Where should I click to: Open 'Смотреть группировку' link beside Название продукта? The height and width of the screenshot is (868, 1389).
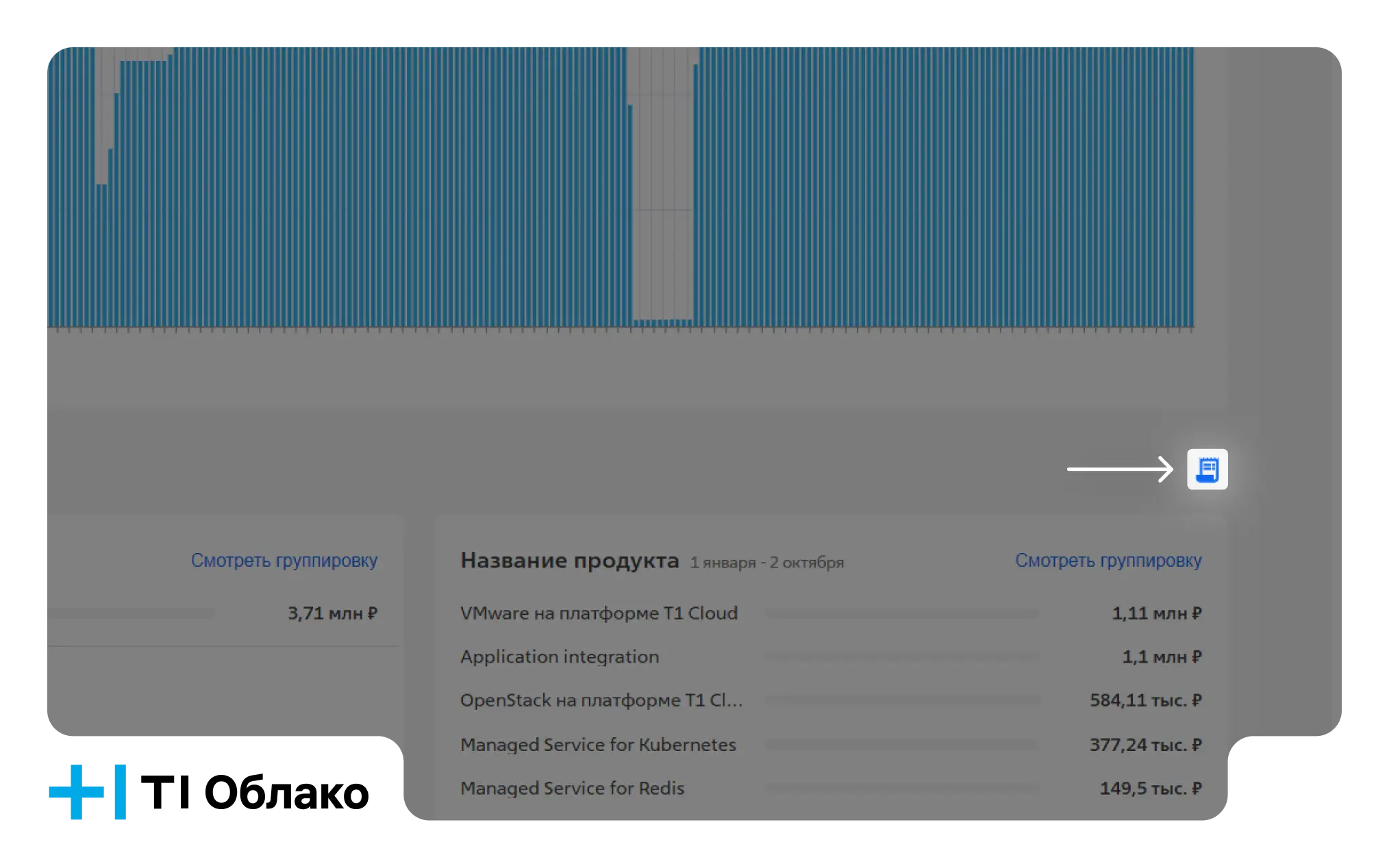click(x=1108, y=561)
